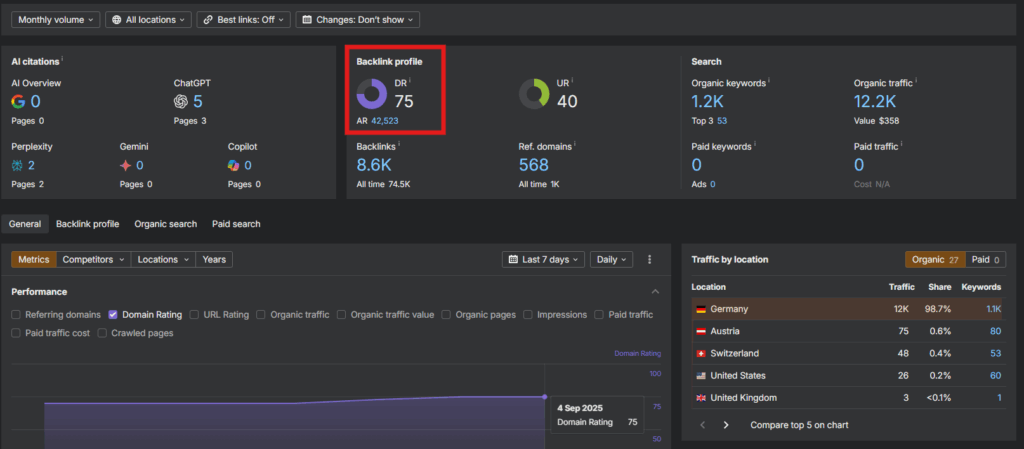This screenshot has width=1024, height=449.
Task: Click the Backlinks info icon
Action: (399, 145)
